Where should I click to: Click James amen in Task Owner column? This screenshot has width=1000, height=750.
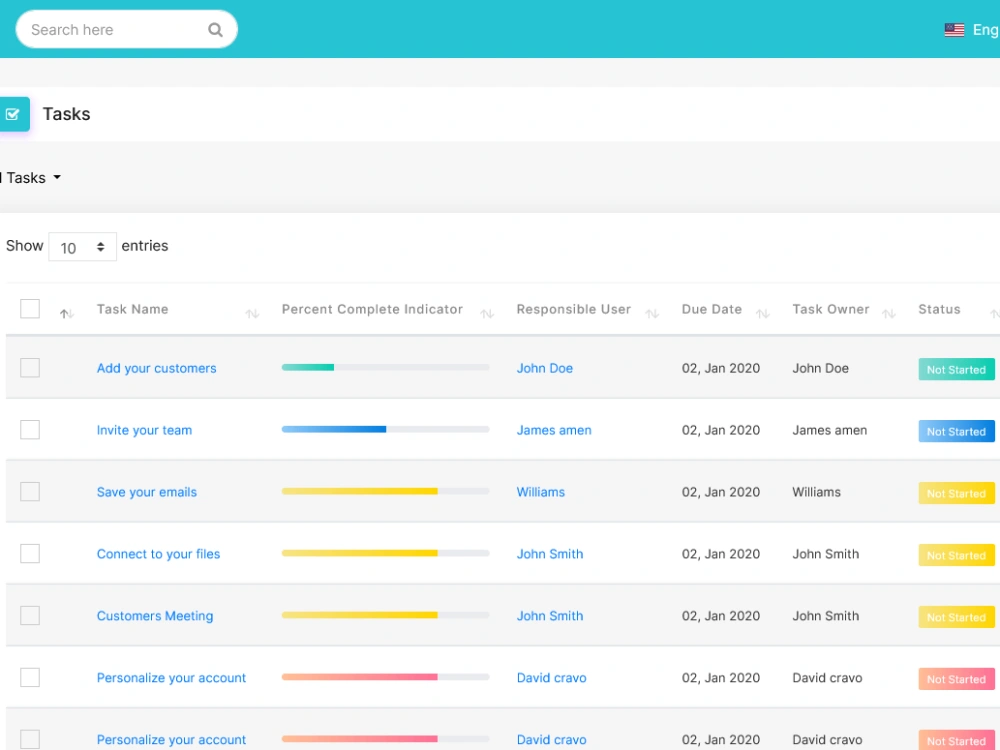(x=830, y=430)
